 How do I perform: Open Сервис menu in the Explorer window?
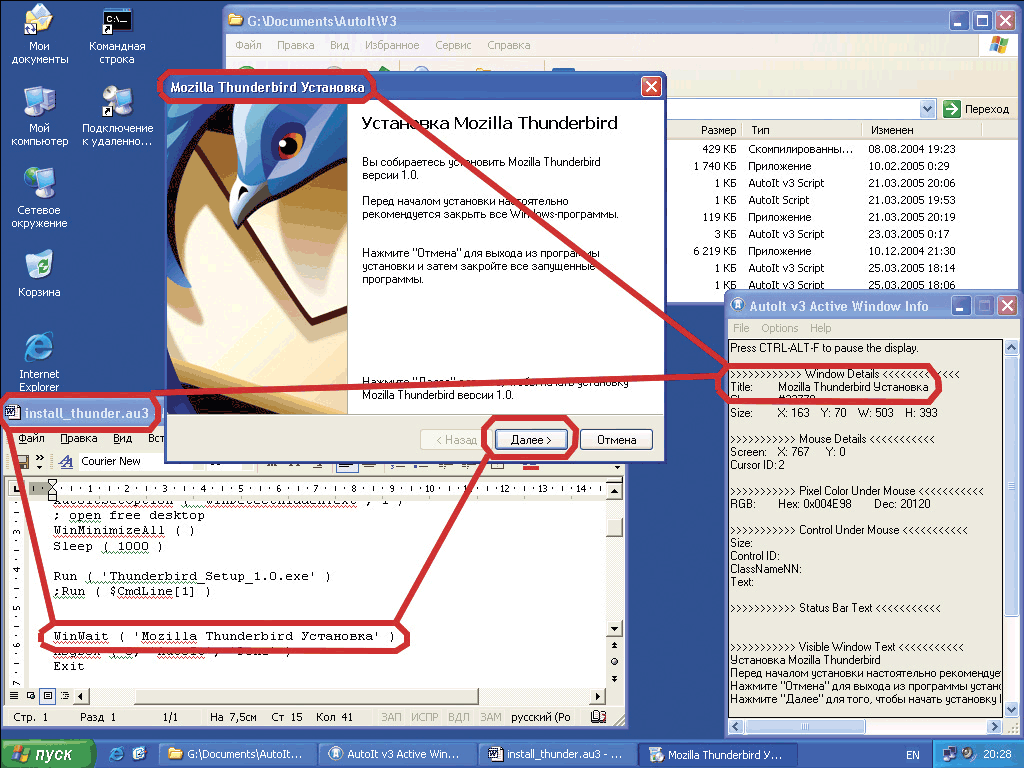click(x=453, y=45)
